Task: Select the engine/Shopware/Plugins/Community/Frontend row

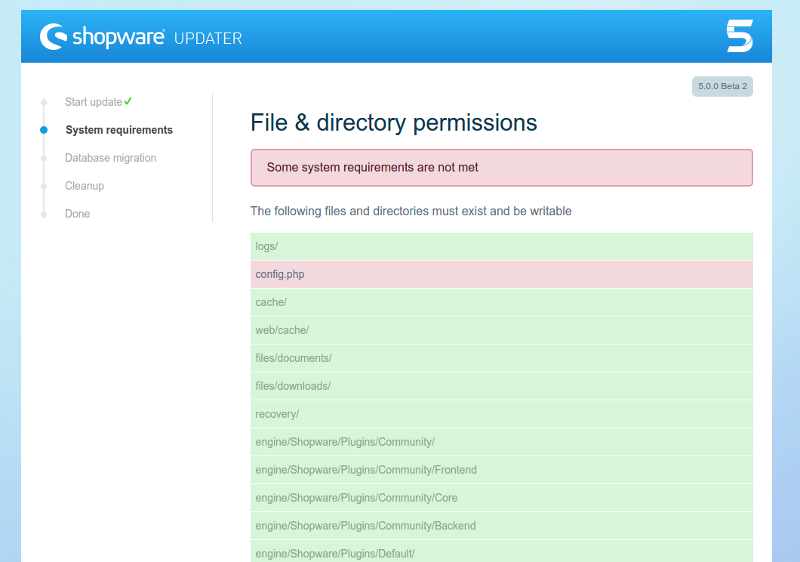Action: pyautogui.click(x=501, y=470)
